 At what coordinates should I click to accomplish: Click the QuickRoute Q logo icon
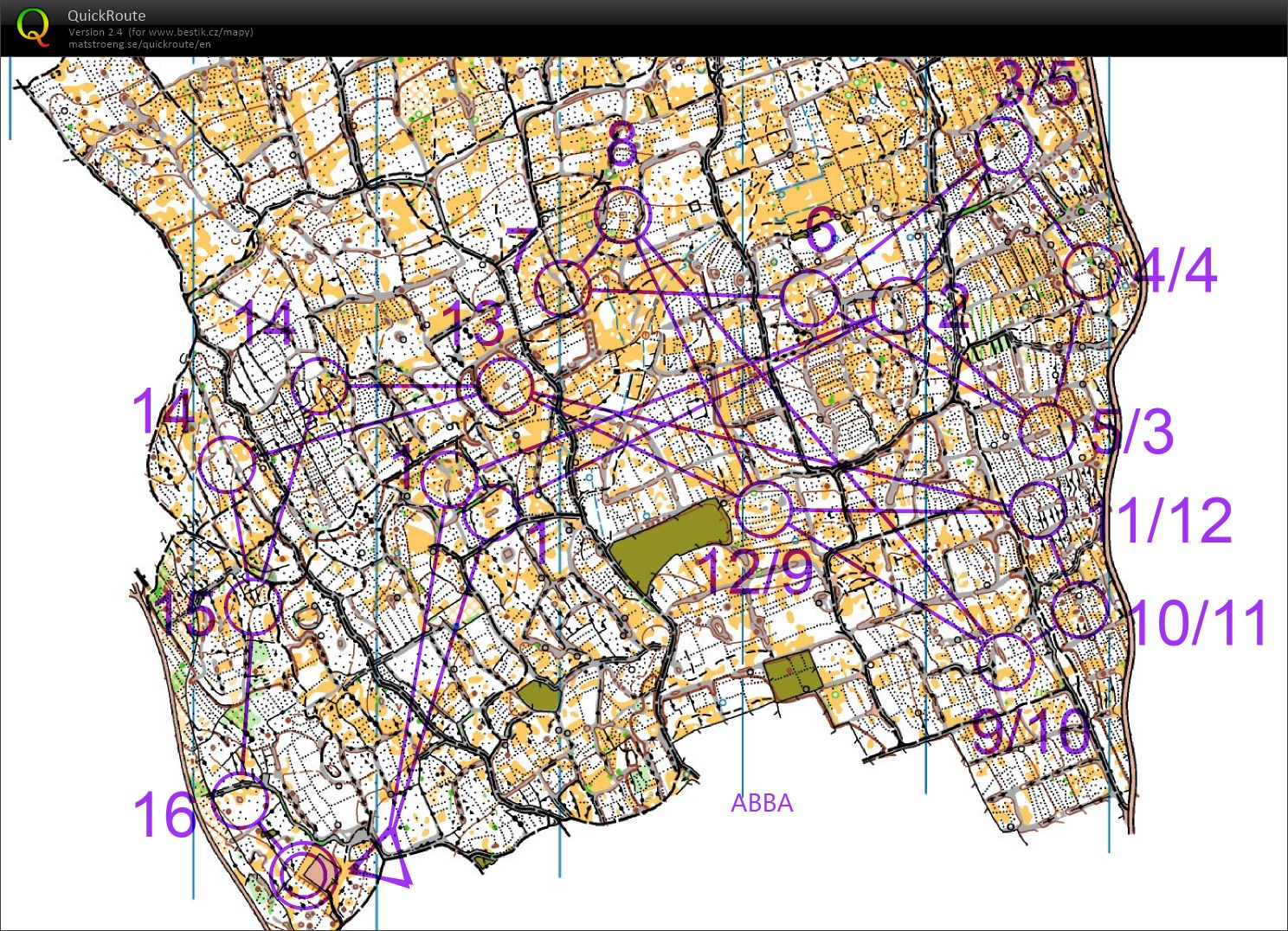33,27
